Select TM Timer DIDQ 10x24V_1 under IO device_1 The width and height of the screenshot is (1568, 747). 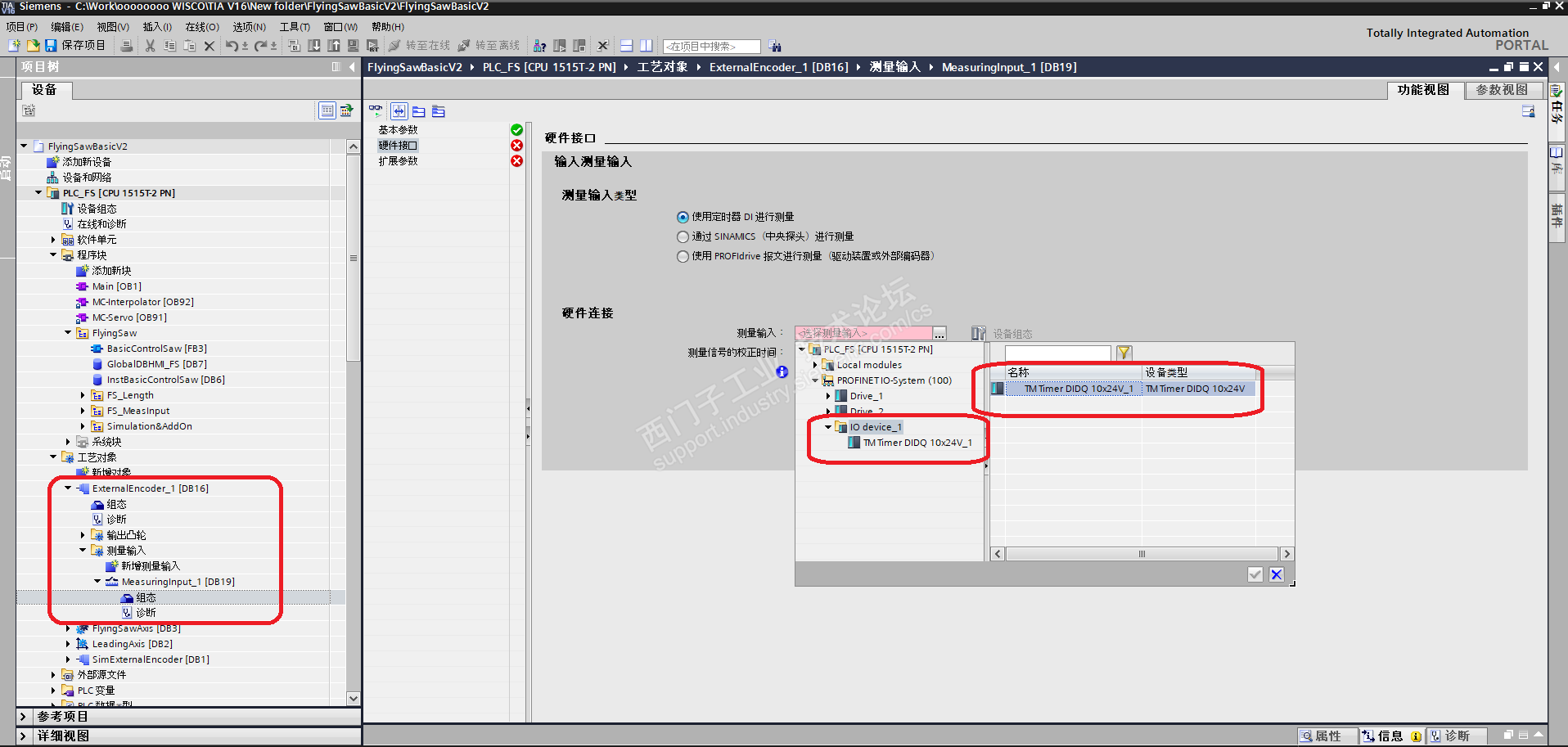(917, 443)
